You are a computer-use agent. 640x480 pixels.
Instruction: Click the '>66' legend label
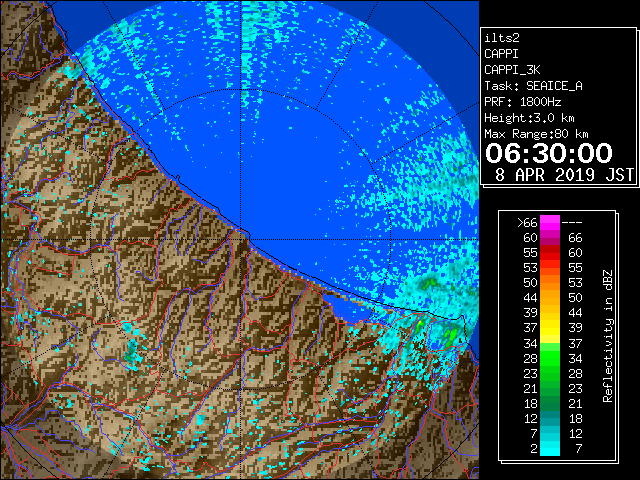coord(527,223)
